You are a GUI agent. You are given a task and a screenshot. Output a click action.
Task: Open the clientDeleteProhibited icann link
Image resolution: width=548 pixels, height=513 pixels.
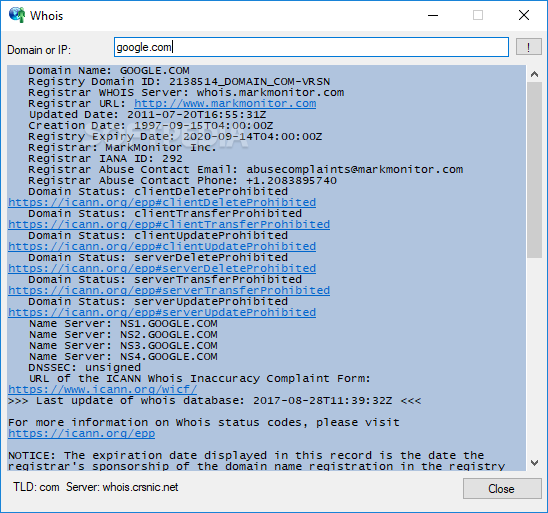click(x=162, y=202)
